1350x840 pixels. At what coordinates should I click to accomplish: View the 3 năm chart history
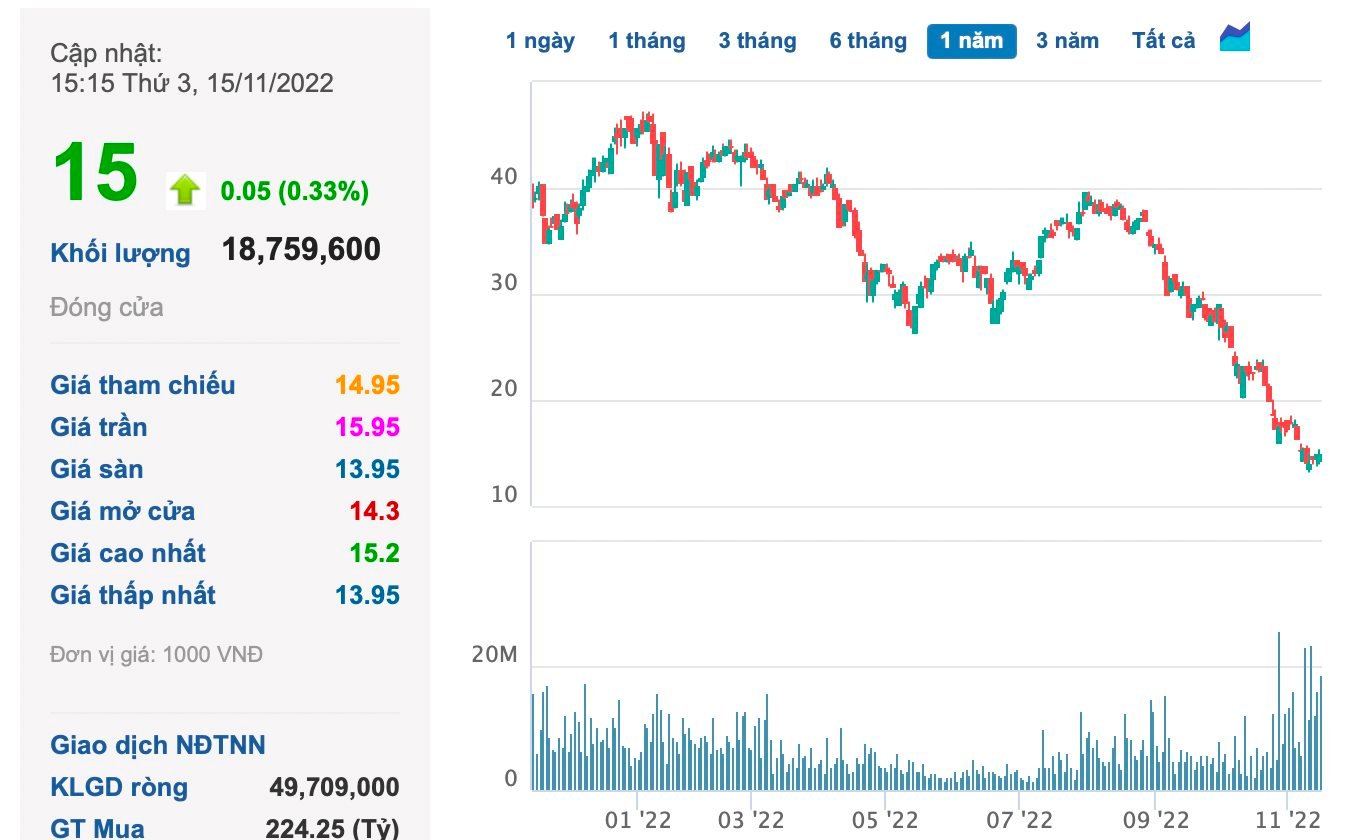coord(1067,41)
